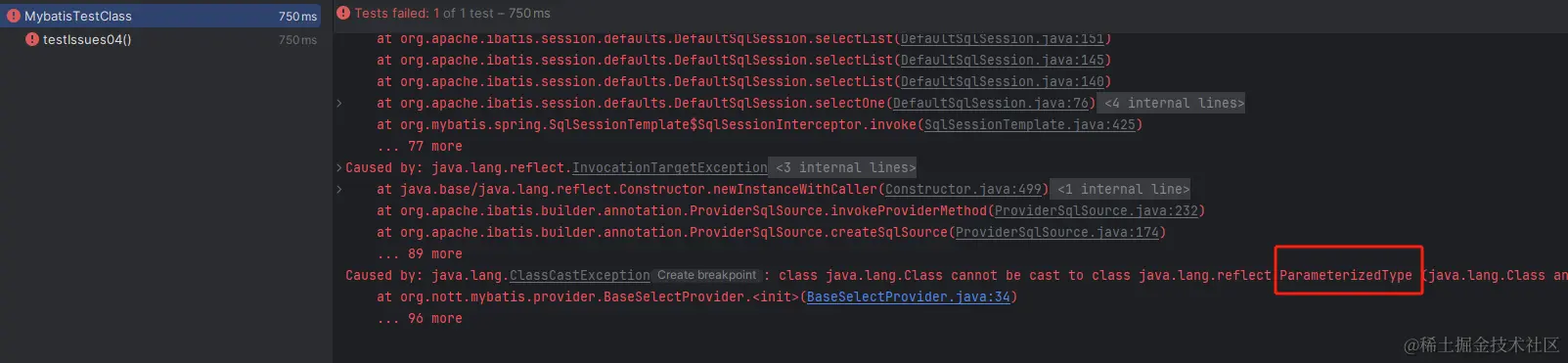Click the fold arrow beside selectOne stack line
1568x363 pixels.
coord(339,103)
